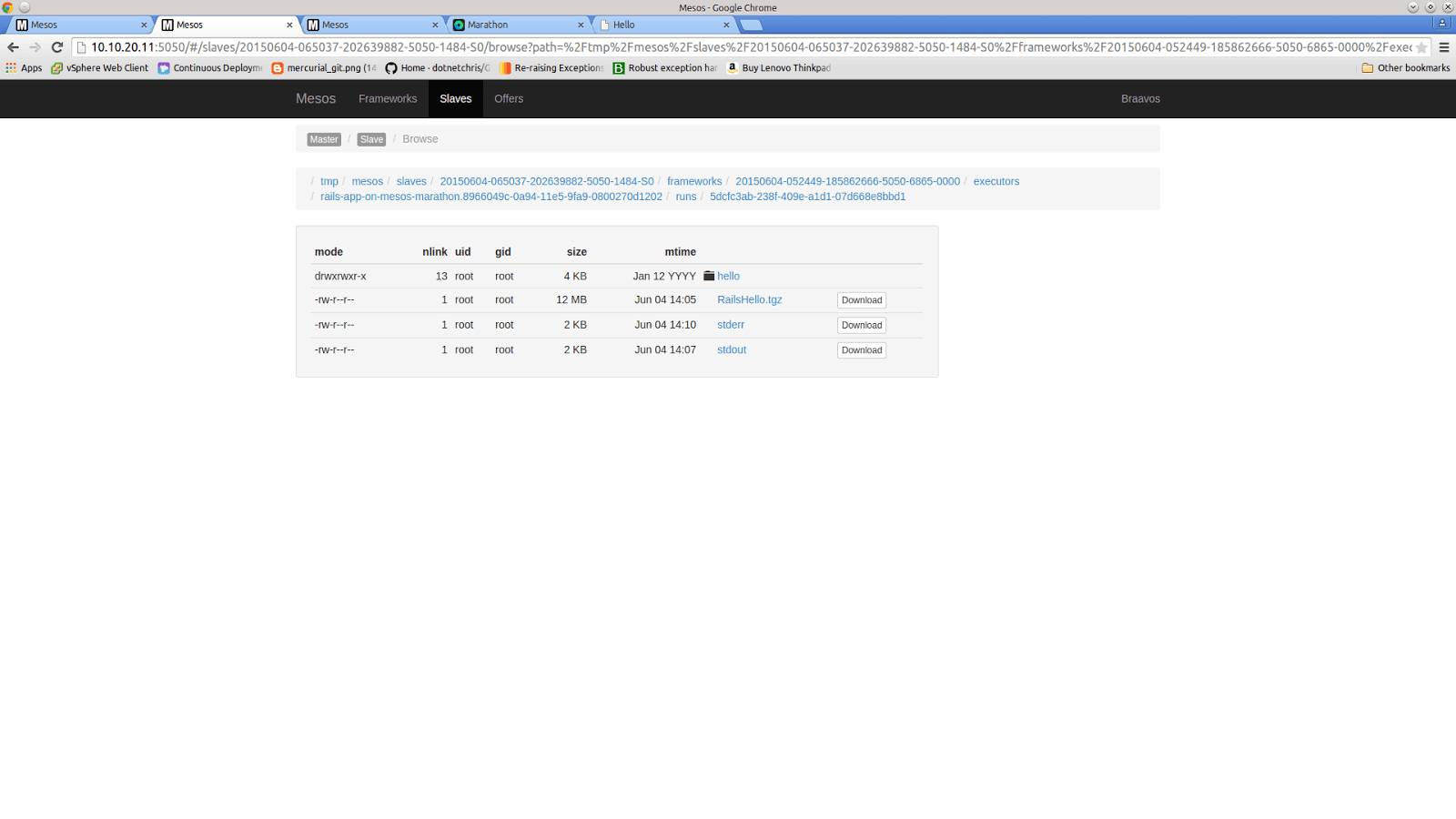
Task: Bookmark this page with the star icon
Action: pos(1421,47)
